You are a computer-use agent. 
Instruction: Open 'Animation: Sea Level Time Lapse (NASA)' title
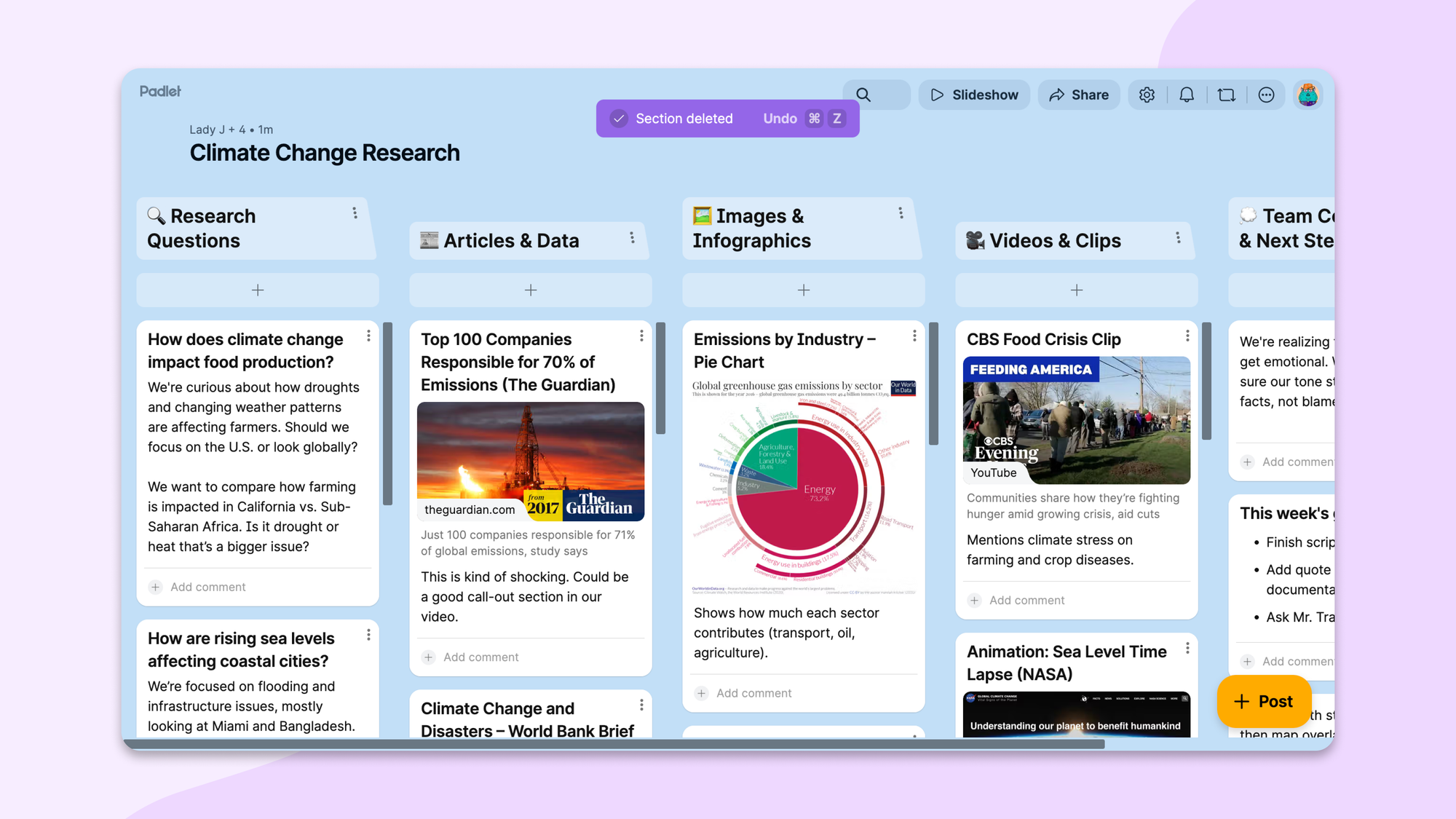[x=1067, y=662]
